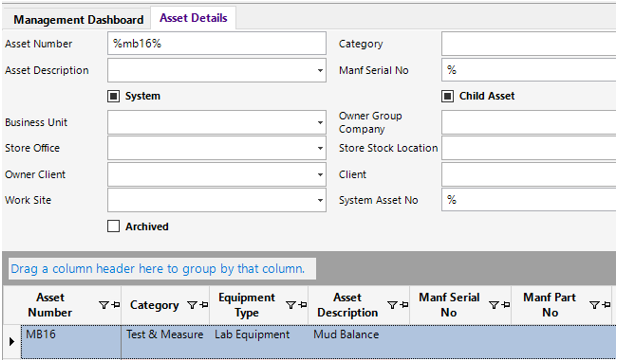Pin the Asset Description column
The image size is (618, 360).
point(404,305)
